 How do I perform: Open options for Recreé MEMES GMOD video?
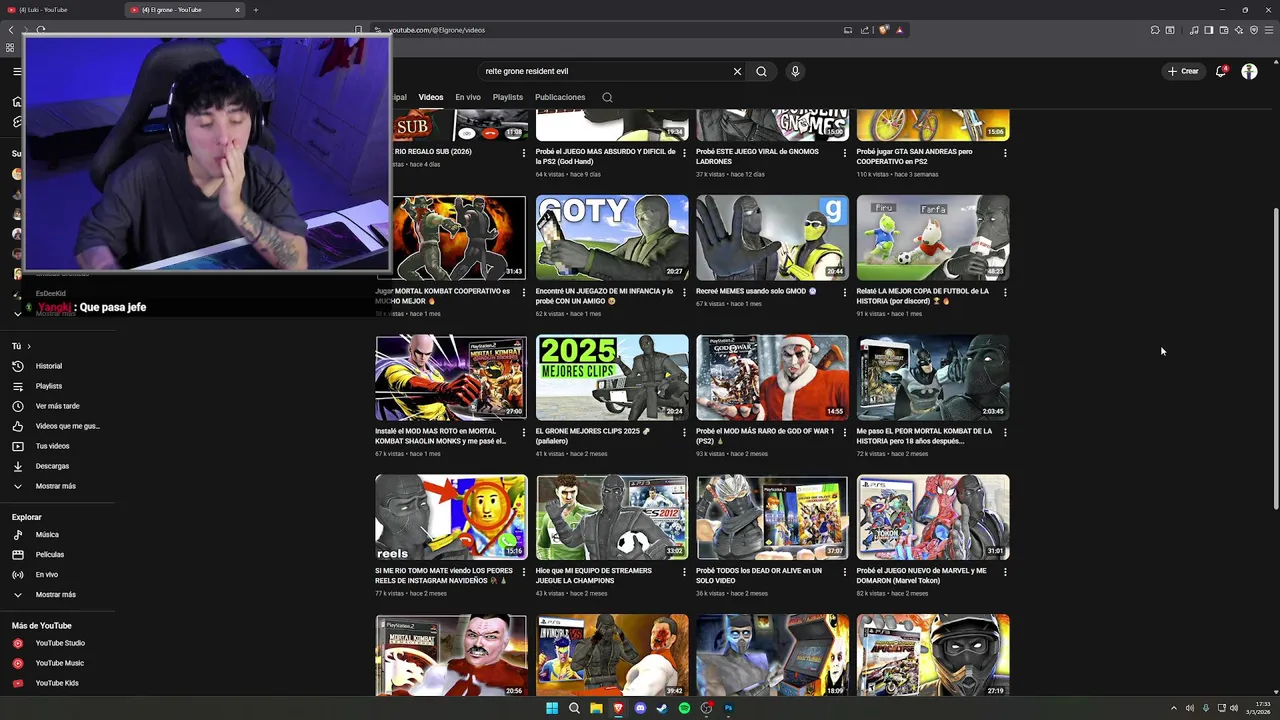tap(845, 293)
